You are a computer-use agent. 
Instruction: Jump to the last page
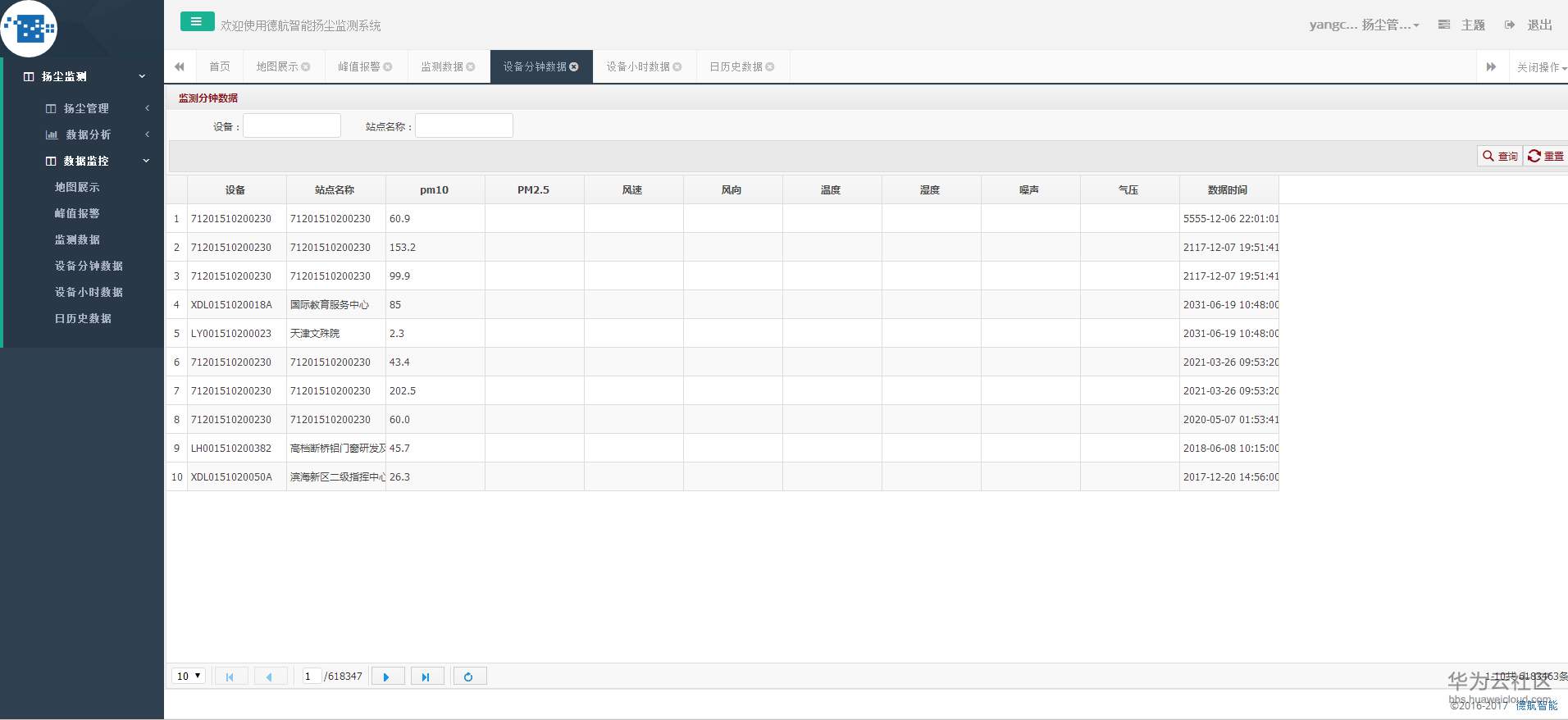[x=426, y=677]
